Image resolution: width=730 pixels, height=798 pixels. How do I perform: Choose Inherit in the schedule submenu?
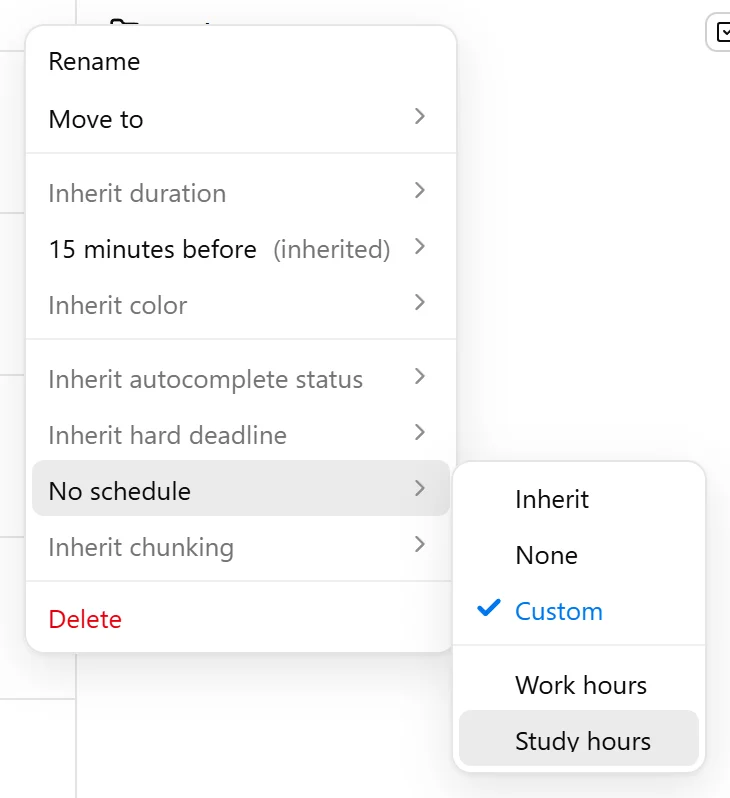(579, 499)
